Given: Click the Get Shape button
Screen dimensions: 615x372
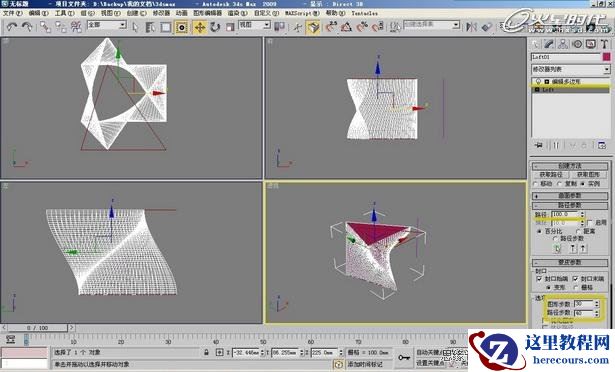Looking at the screenshot, I should tap(588, 175).
